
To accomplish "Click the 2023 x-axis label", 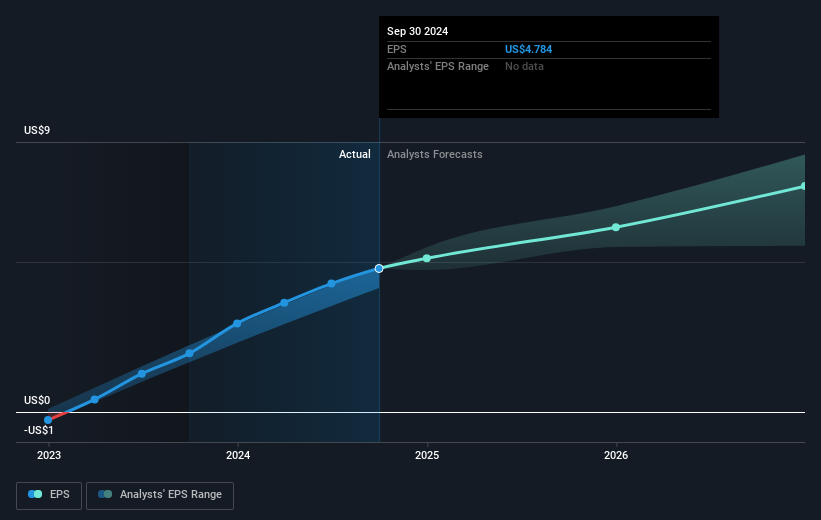I will point(49,455).
